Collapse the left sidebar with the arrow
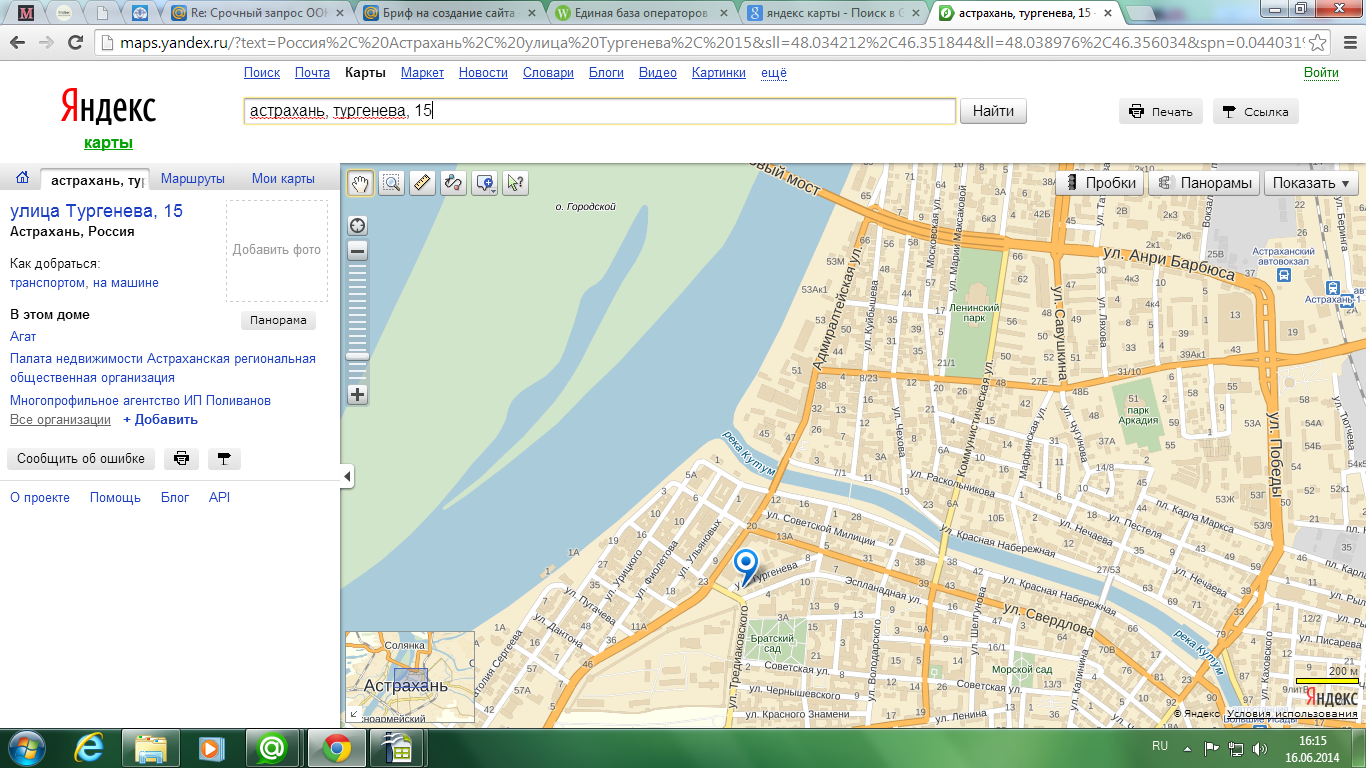1366x768 pixels. [347, 477]
